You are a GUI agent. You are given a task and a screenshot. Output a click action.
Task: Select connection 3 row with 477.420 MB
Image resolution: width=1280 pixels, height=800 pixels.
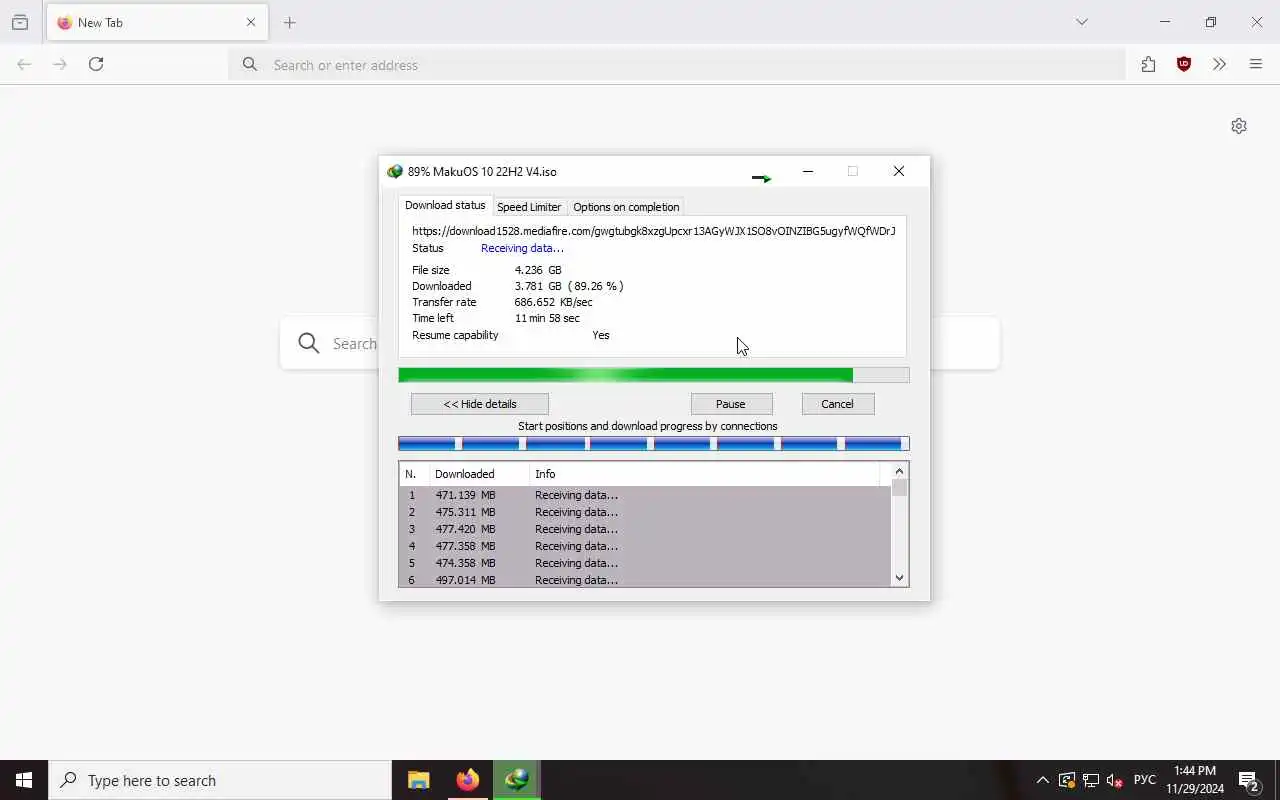645,529
